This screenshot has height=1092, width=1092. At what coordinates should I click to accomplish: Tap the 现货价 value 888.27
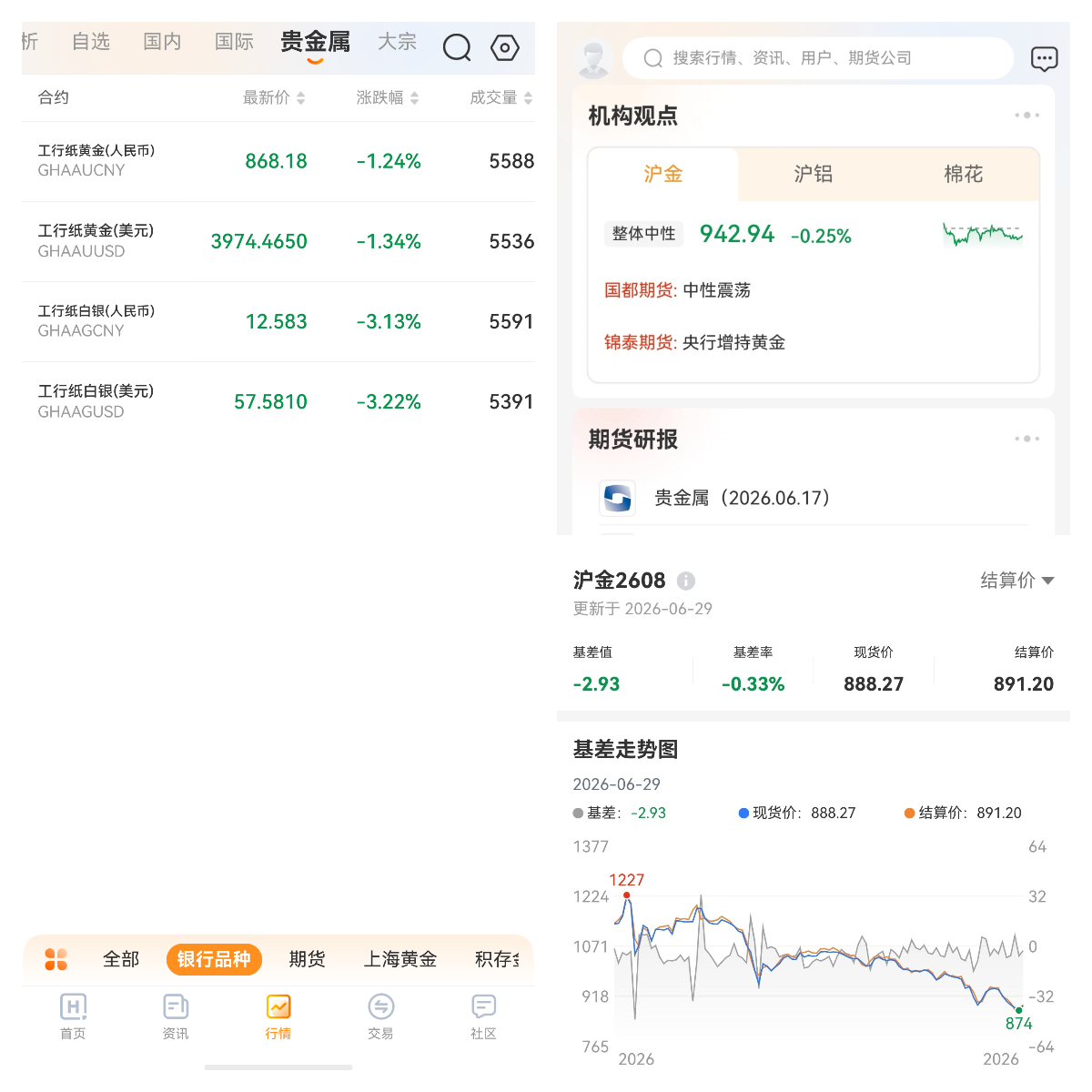pos(874,684)
